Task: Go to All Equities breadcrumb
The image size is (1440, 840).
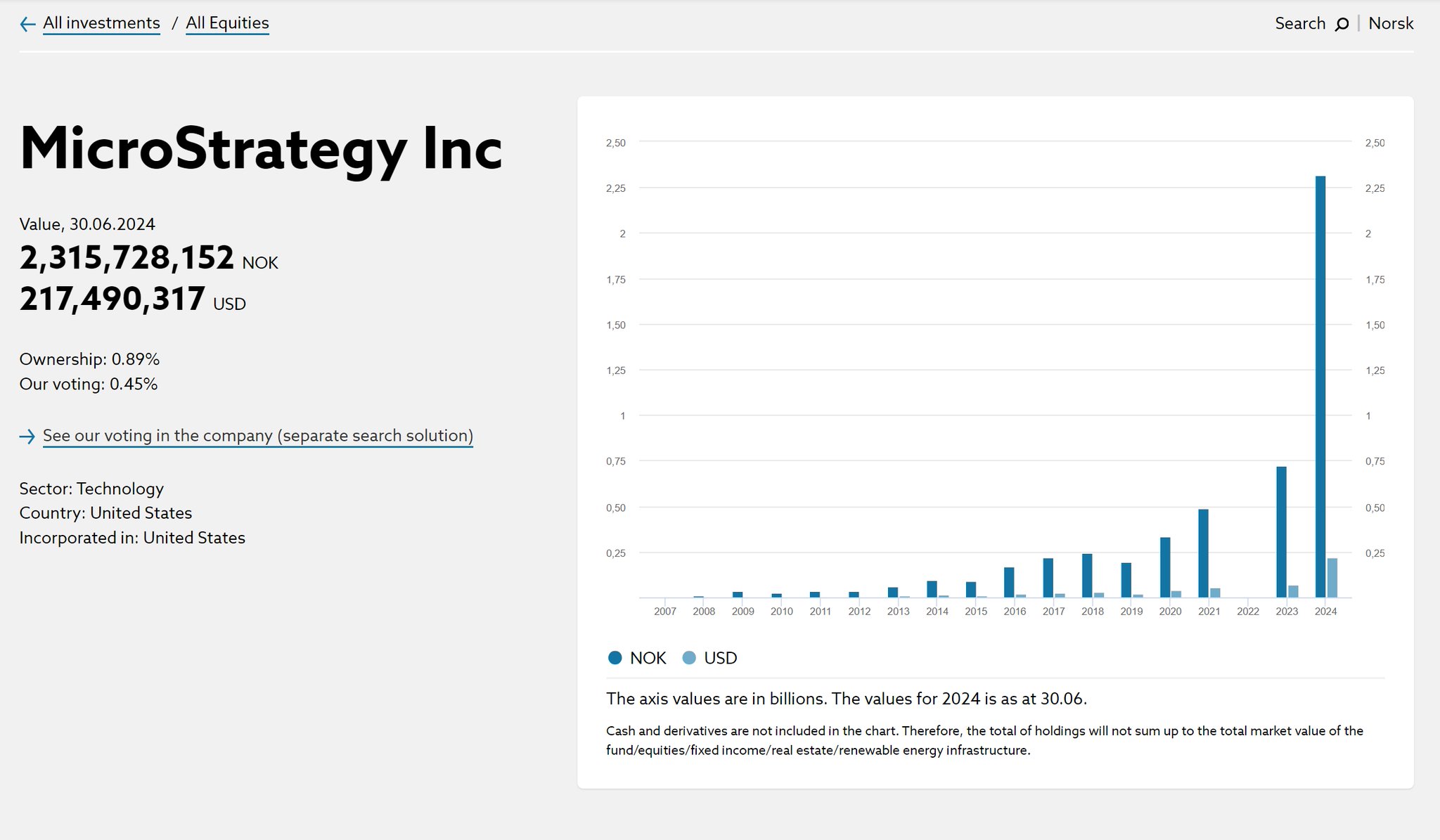Action: (227, 23)
